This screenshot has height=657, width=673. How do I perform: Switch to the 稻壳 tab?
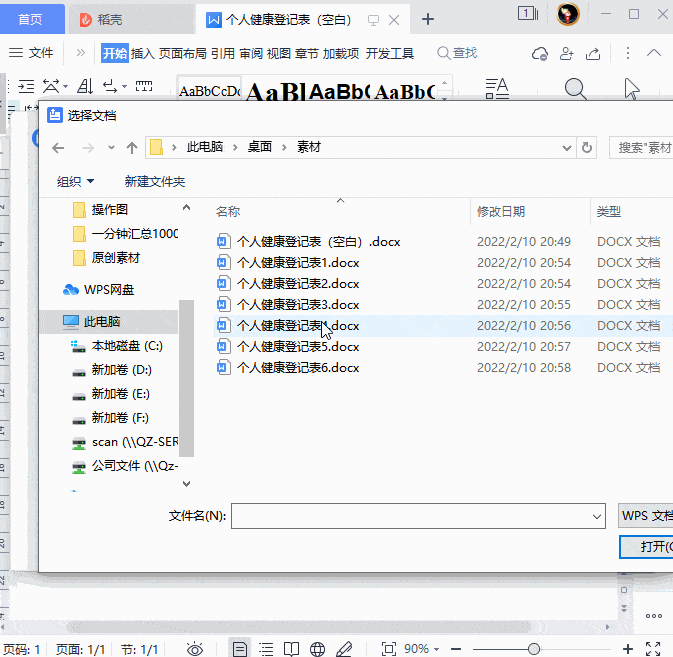131,19
